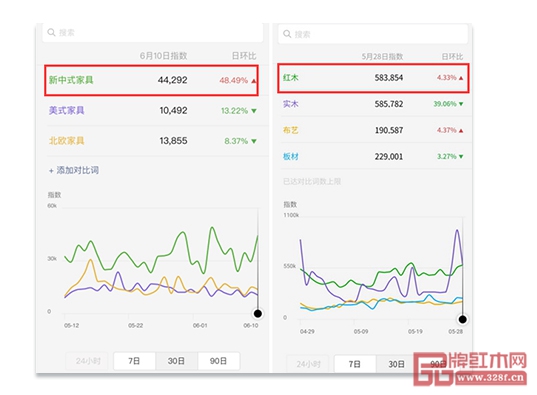537x395 pixels.
Task: Select the 北欧家具 keyword
Action: (x=66, y=141)
